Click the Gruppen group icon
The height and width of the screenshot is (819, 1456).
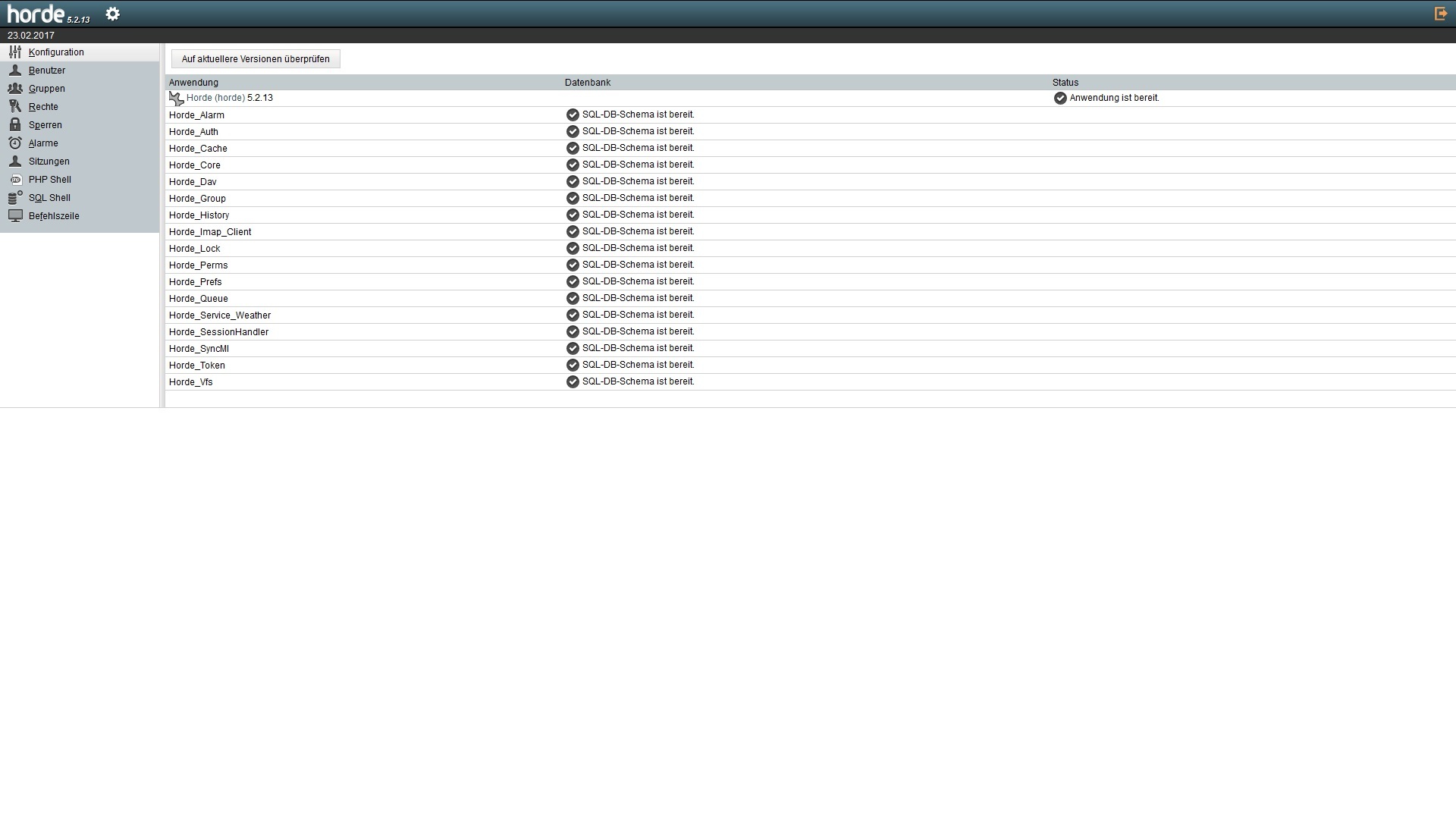click(x=15, y=88)
